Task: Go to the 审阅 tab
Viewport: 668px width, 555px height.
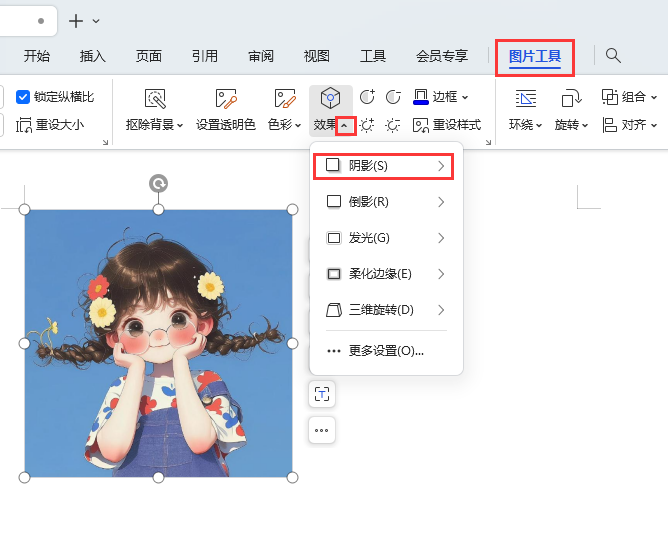Action: pyautogui.click(x=261, y=56)
